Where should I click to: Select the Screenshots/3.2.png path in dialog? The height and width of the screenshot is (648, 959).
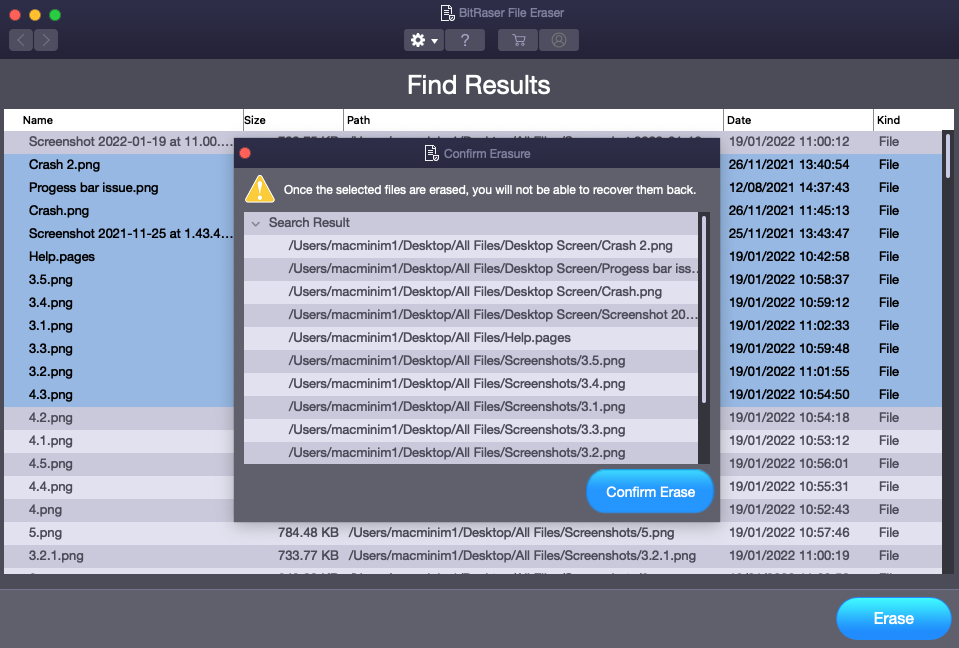[471, 453]
